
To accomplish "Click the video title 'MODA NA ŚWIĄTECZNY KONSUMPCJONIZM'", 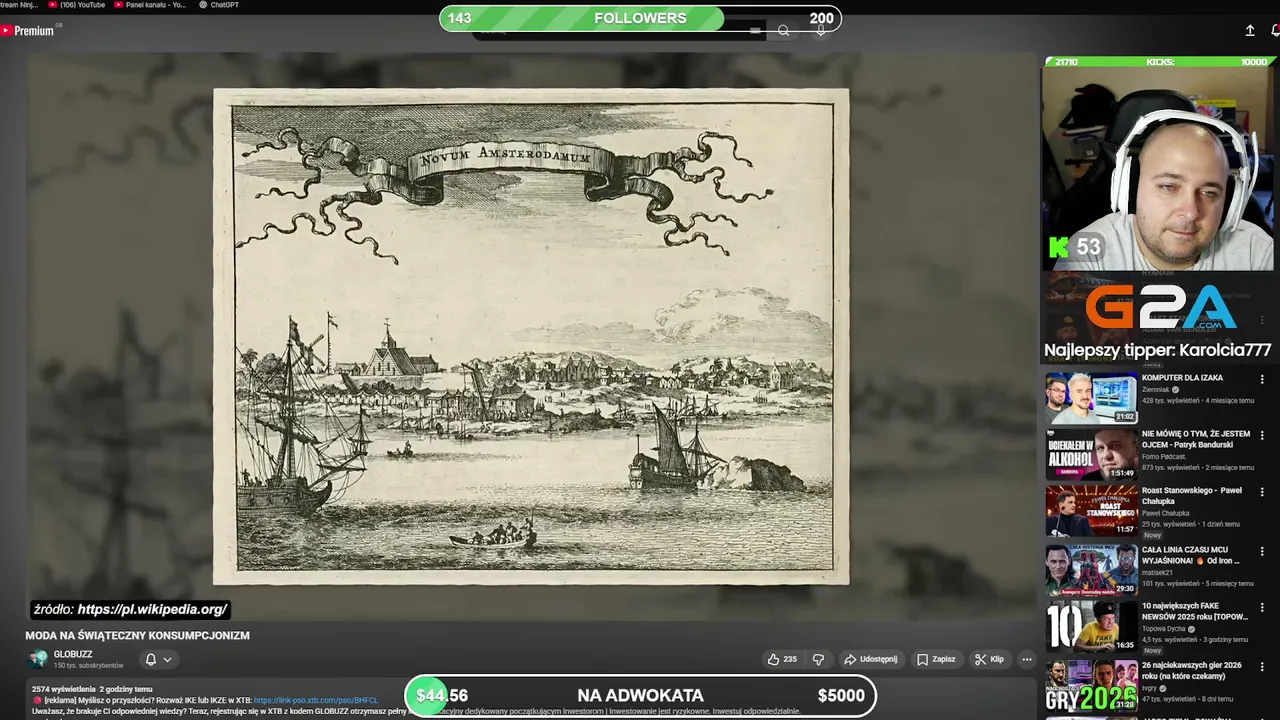I will pyautogui.click(x=137, y=635).
